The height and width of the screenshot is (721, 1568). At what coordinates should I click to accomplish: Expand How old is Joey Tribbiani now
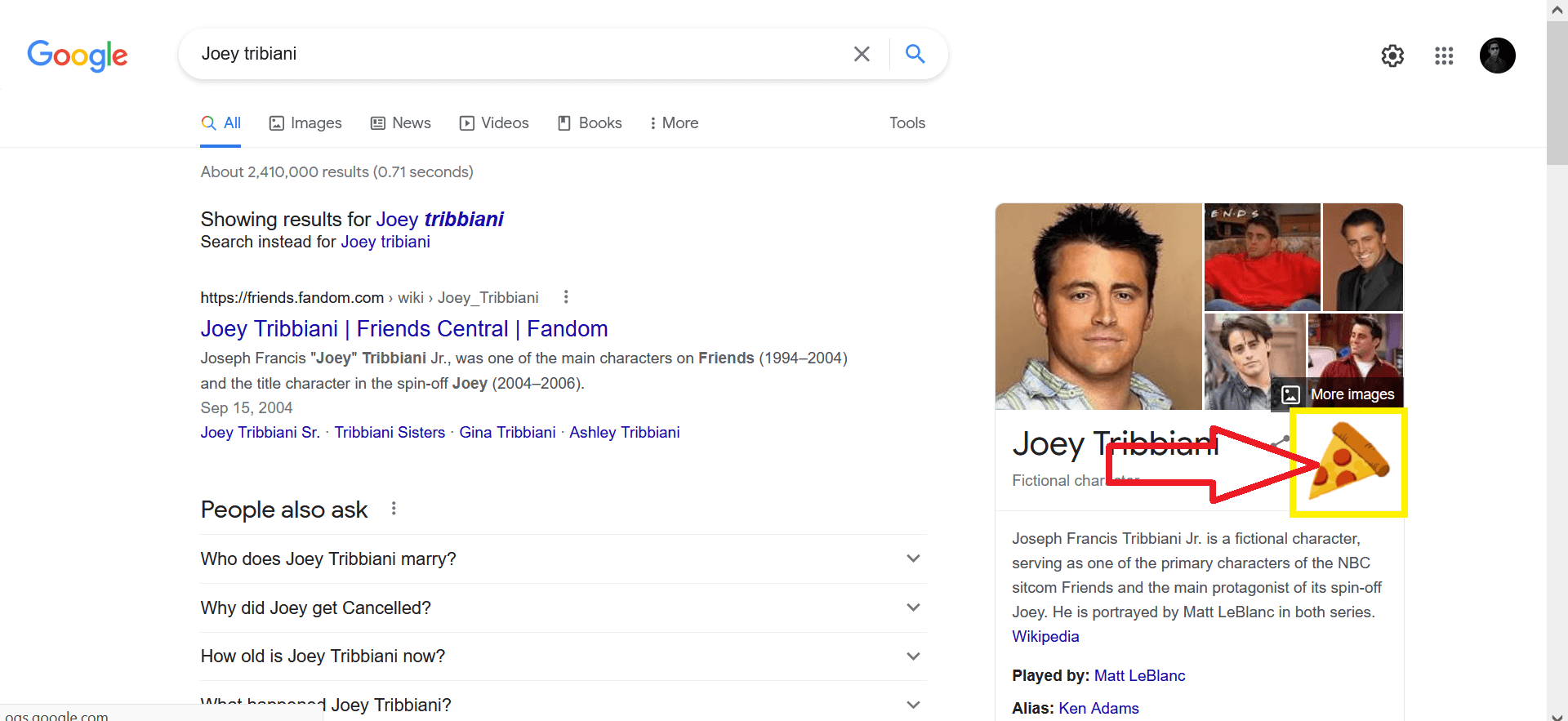pos(563,656)
